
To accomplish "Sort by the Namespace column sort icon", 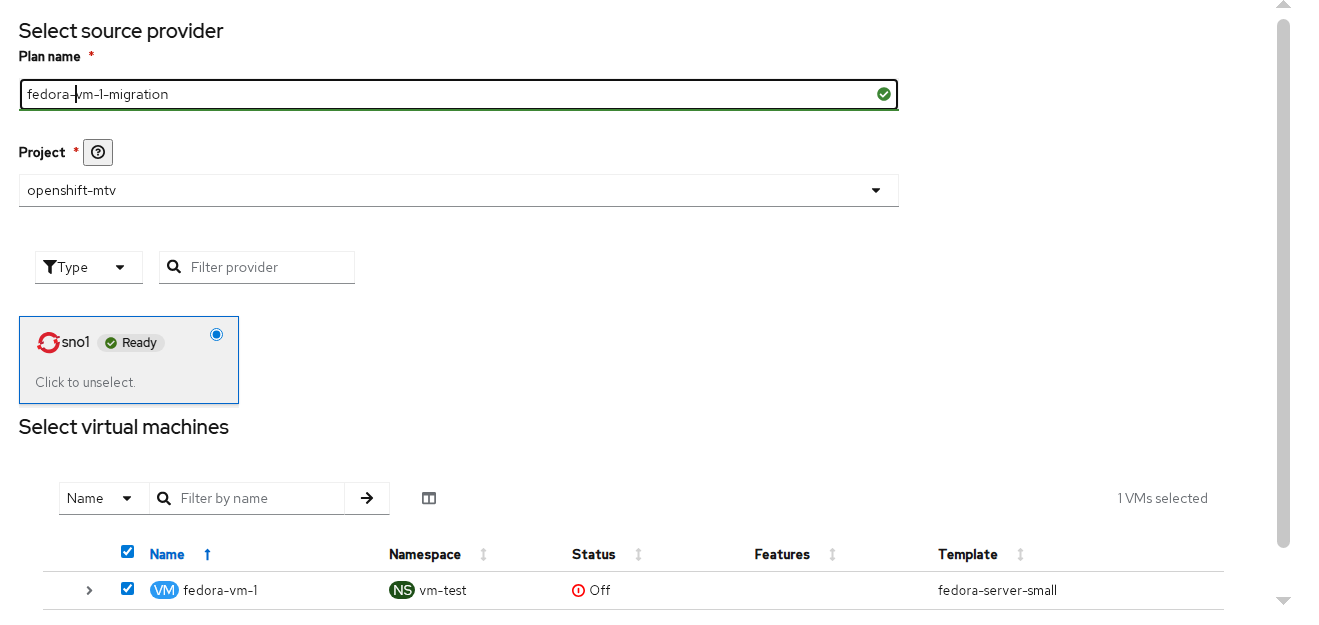I will coord(484,554).
